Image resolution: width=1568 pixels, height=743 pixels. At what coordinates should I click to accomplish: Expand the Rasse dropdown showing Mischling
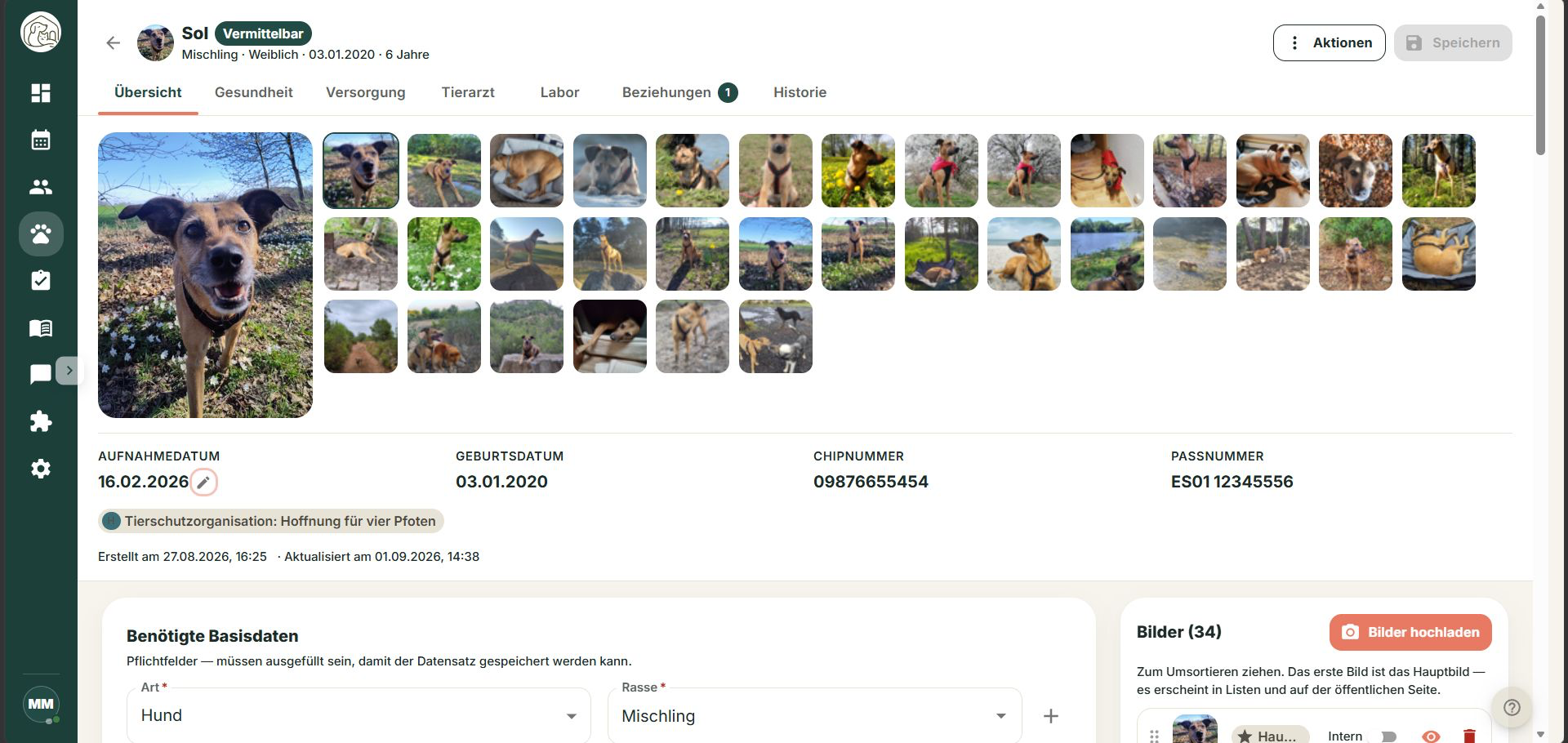coord(814,715)
